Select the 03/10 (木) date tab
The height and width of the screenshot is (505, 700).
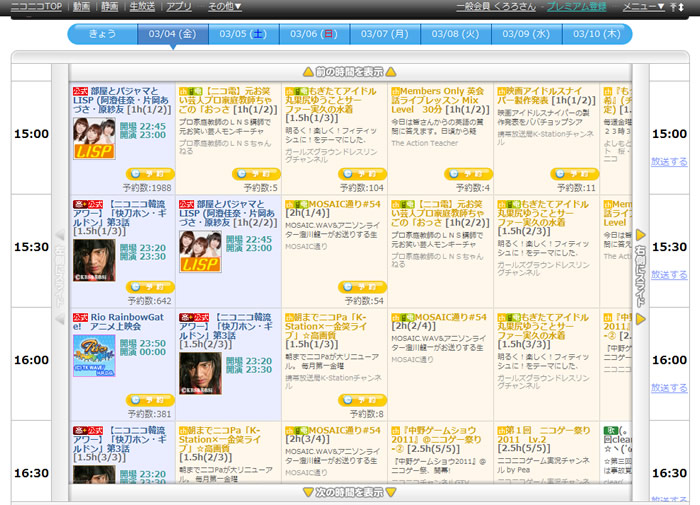(597, 34)
